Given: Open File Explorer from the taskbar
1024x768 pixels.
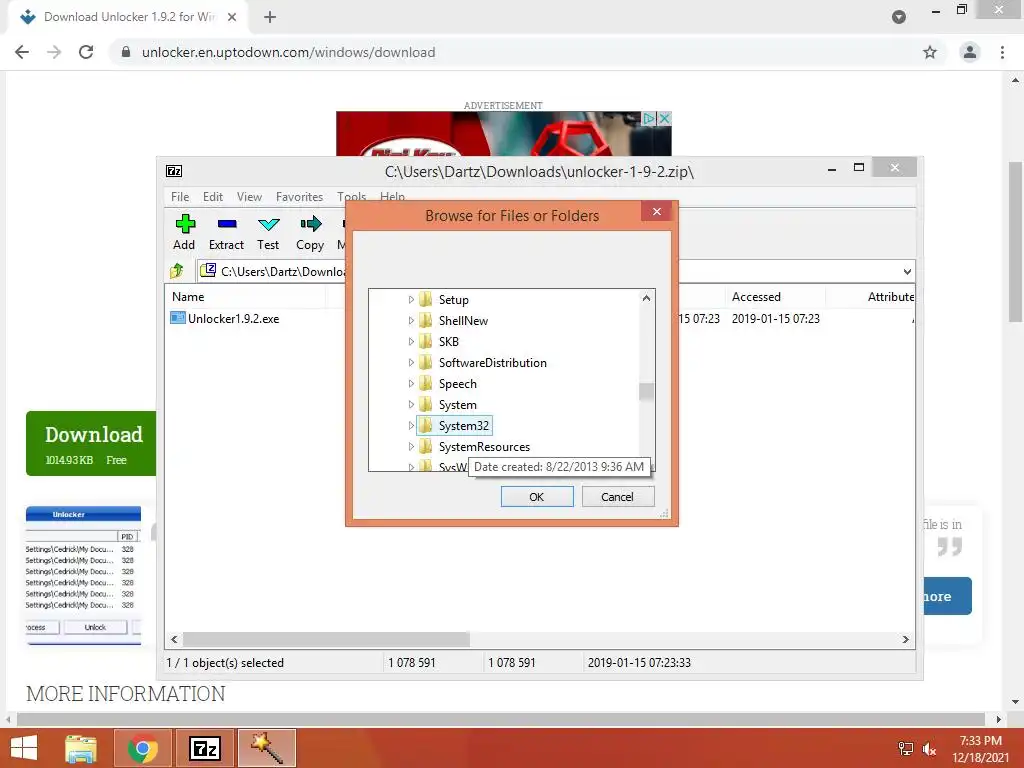Looking at the screenshot, I should point(81,748).
